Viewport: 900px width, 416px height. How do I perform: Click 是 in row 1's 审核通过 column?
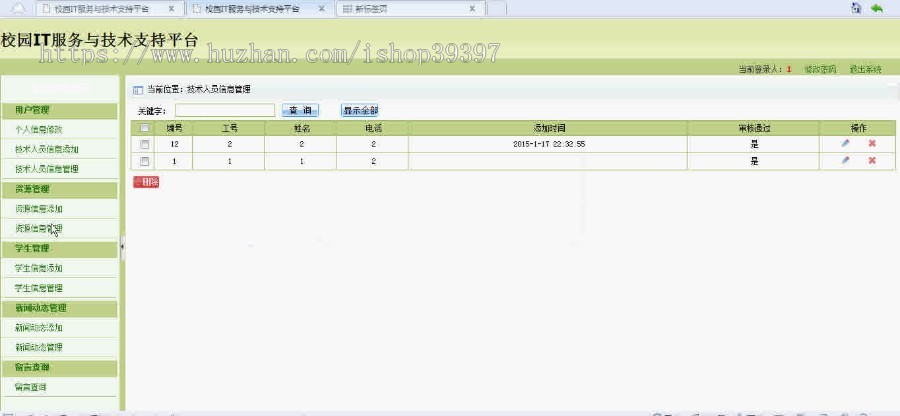coord(754,162)
